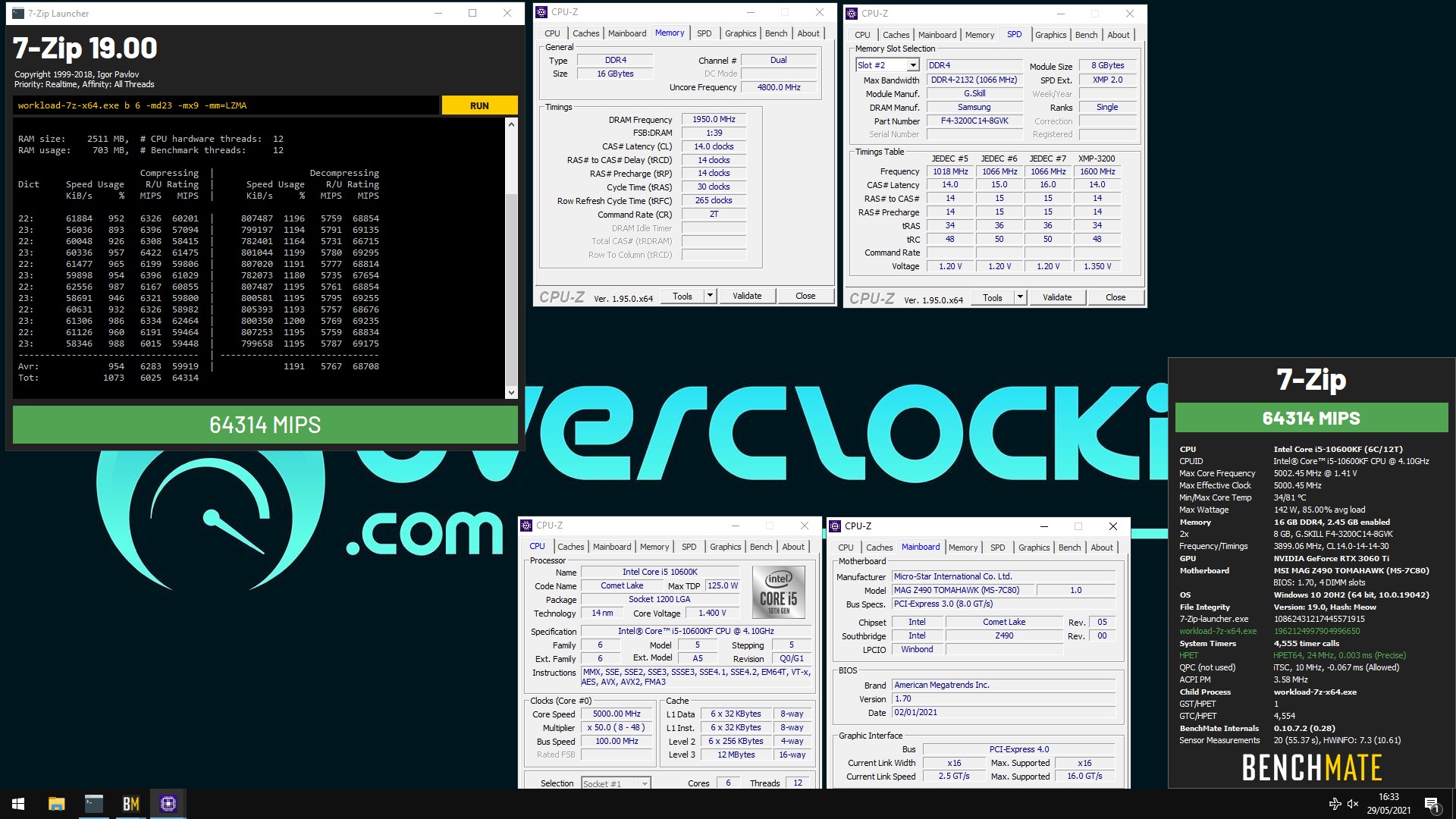Click the 7-Zip command line input field
The image size is (1456, 819).
point(226,105)
